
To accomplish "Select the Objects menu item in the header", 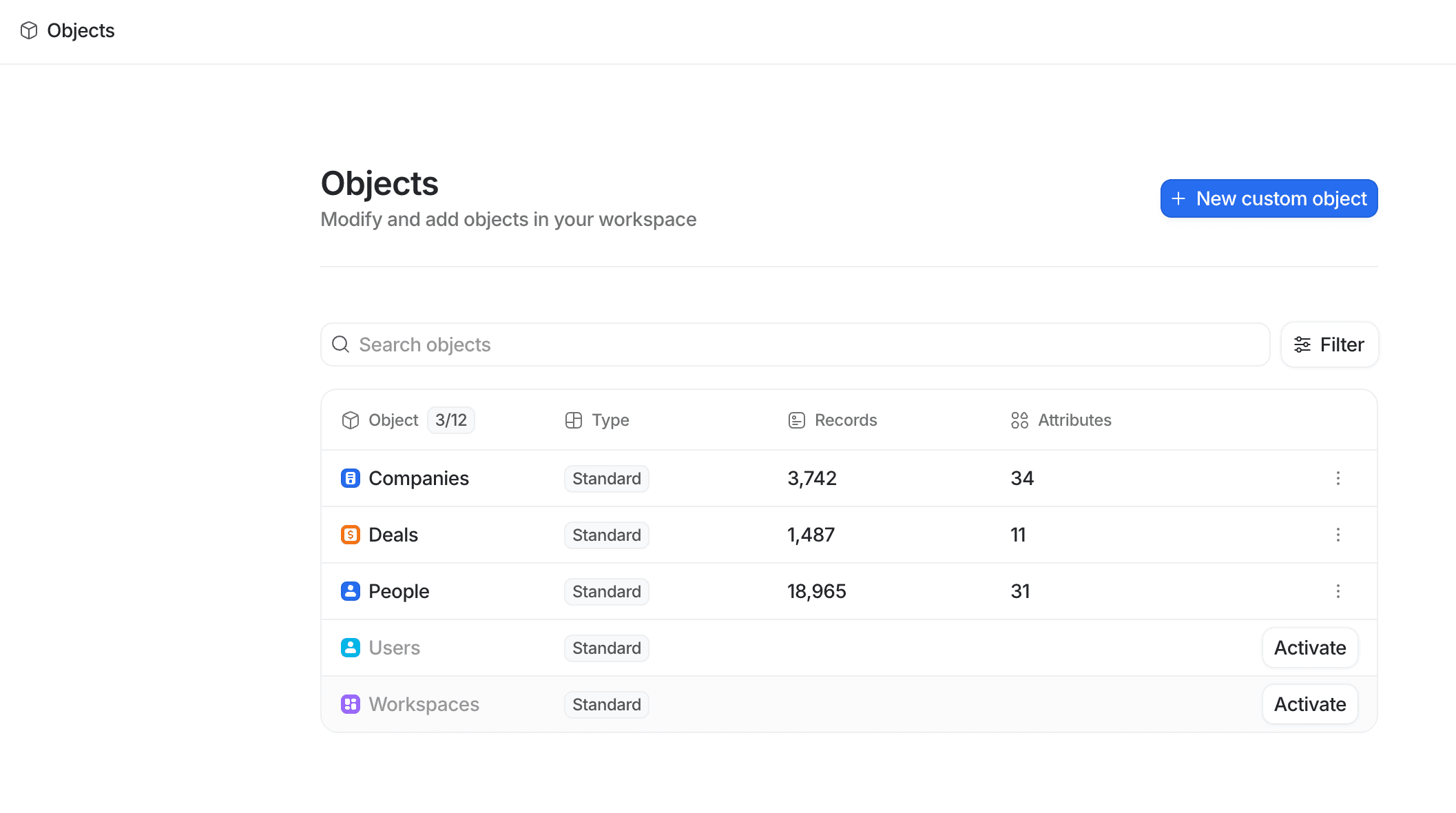I will click(81, 30).
